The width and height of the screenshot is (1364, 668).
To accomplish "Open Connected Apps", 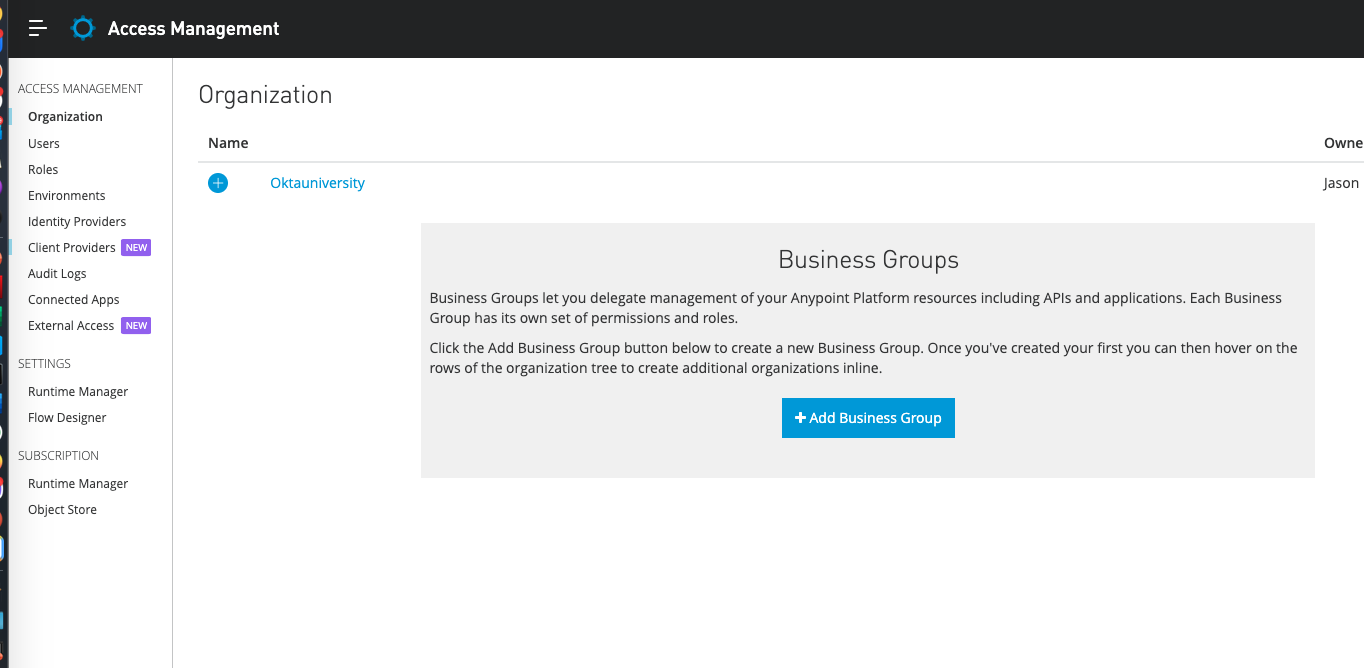I will [73, 299].
